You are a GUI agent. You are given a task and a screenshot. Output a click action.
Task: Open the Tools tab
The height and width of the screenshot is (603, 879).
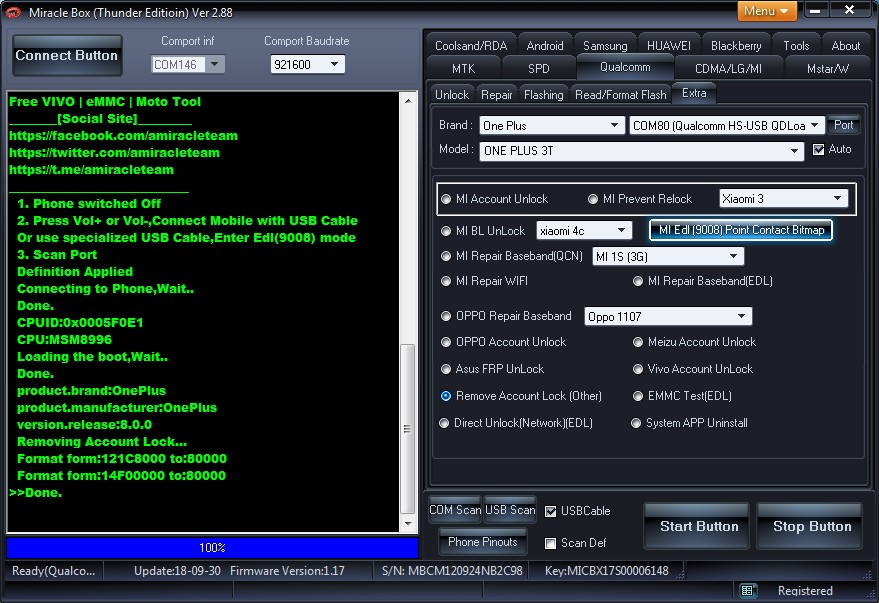click(x=796, y=46)
